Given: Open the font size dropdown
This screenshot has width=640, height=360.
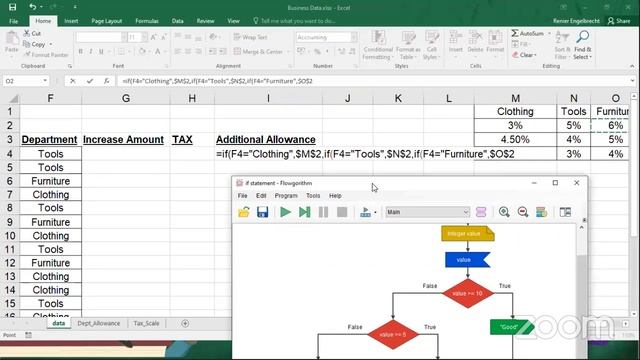Looking at the screenshot, I should click(x=144, y=38).
